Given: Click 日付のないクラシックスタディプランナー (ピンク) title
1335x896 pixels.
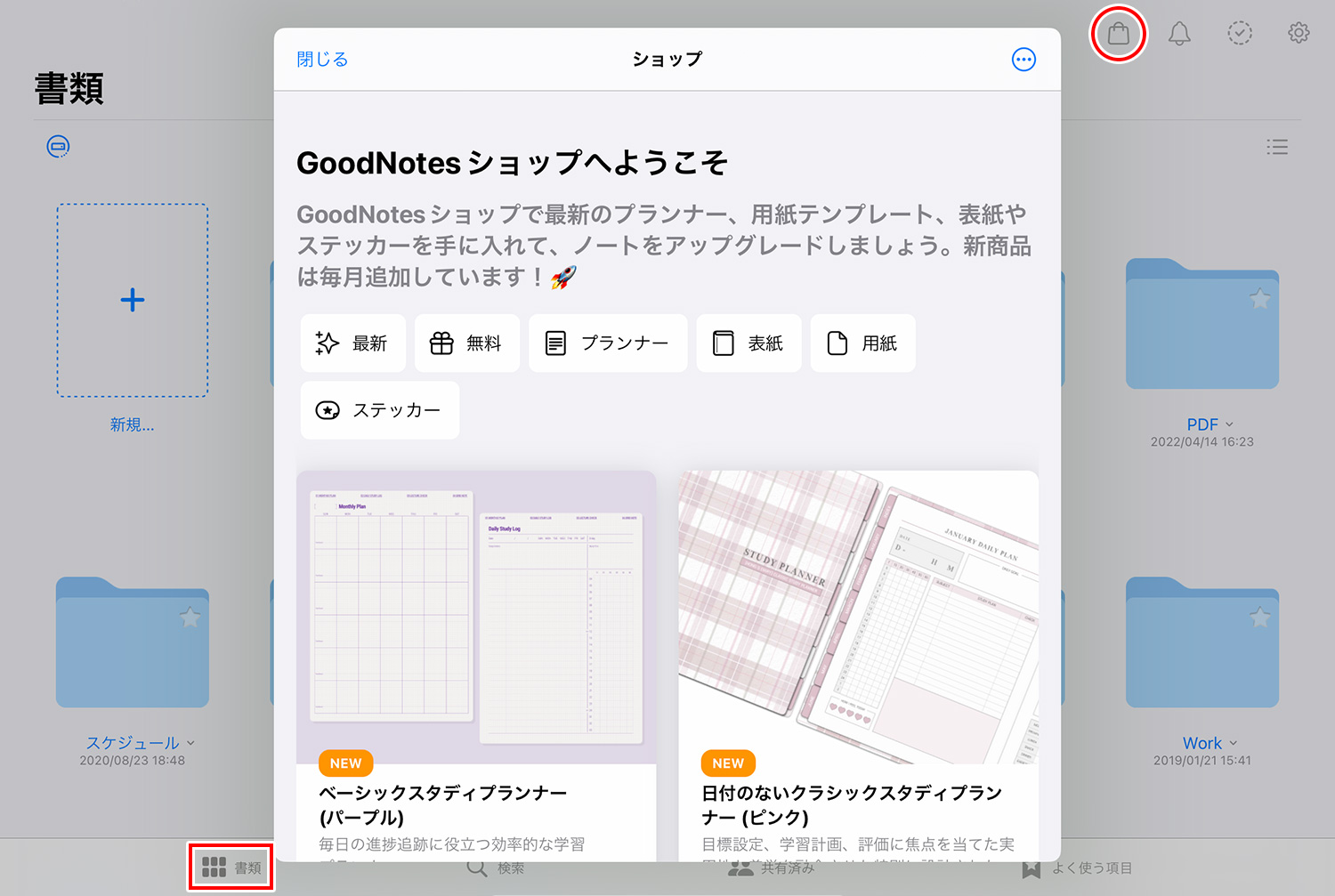Looking at the screenshot, I should coord(852,805).
